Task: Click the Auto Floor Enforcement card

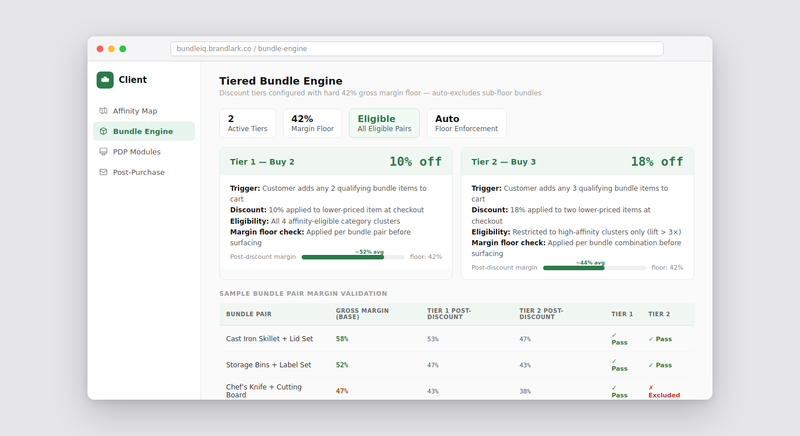Action: [x=466, y=123]
